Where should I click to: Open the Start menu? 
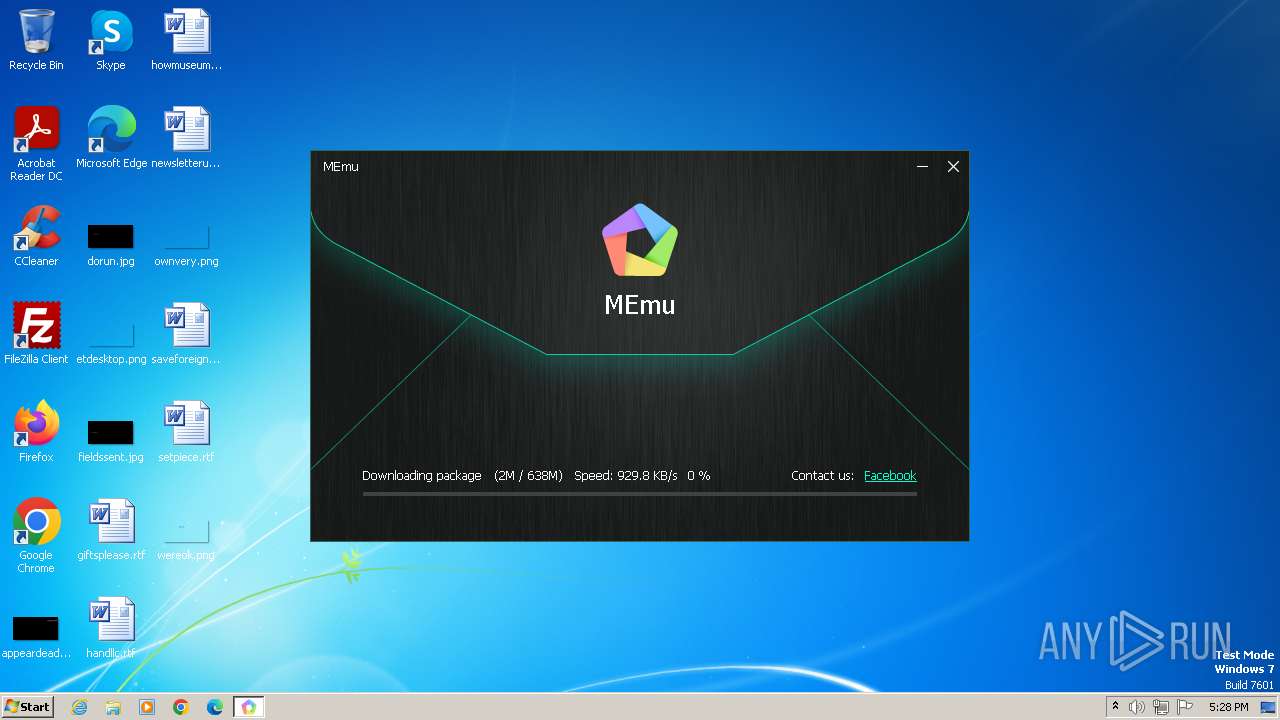click(27, 707)
